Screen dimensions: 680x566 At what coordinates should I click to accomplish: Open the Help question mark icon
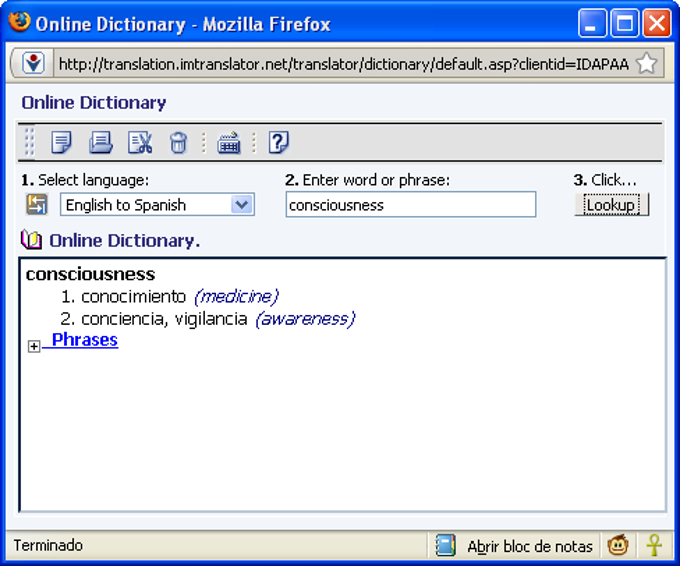click(278, 142)
